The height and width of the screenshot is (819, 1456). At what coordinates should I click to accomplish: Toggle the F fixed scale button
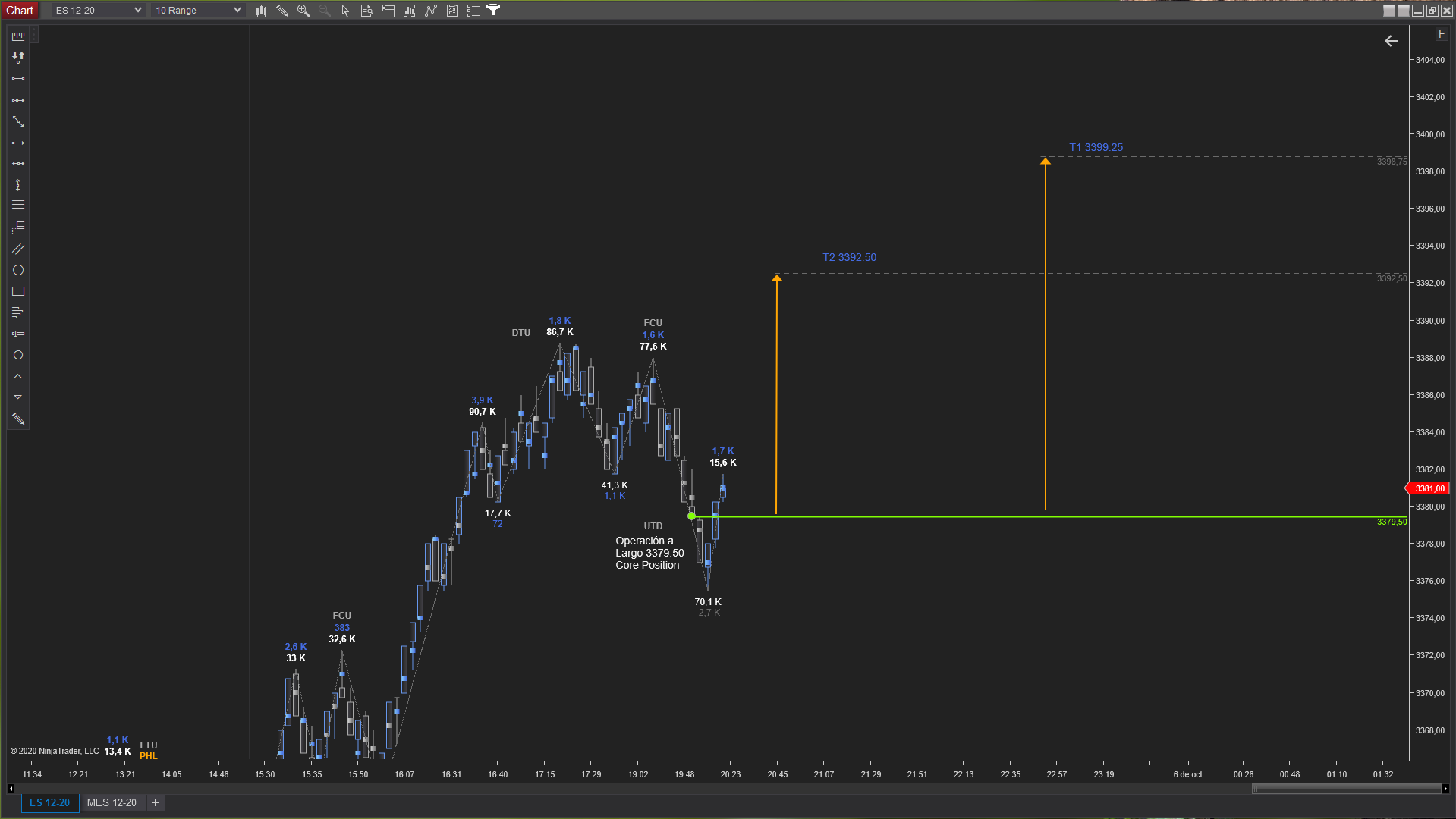coord(1442,34)
